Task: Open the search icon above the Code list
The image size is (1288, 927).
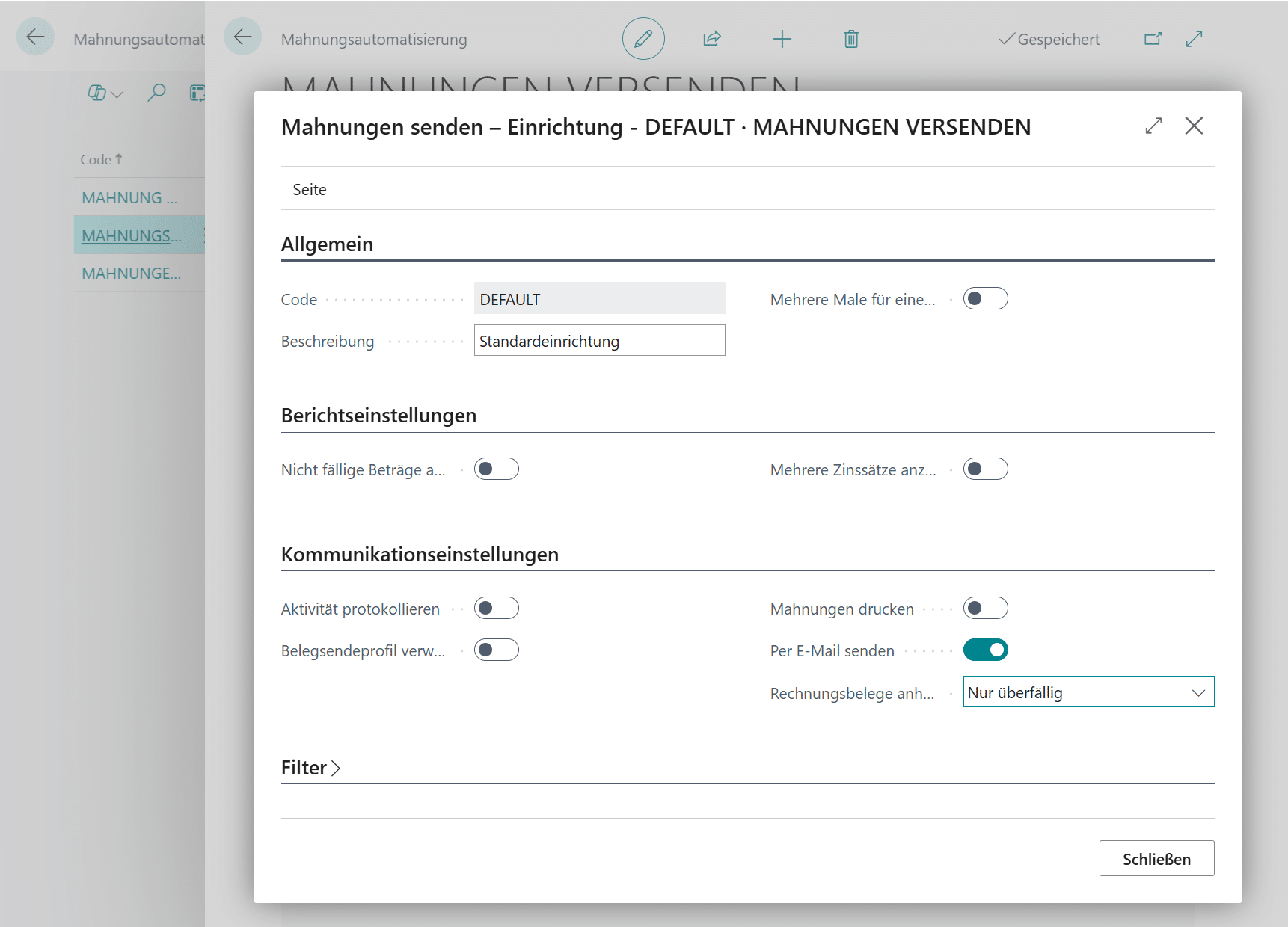Action: click(x=156, y=93)
